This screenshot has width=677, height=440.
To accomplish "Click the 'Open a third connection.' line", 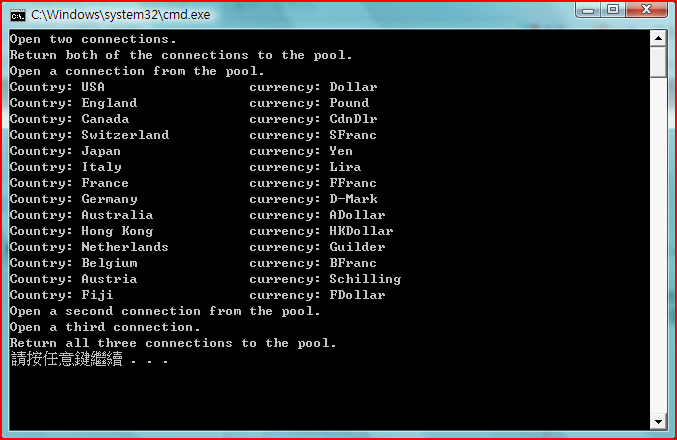I will 105,327.
